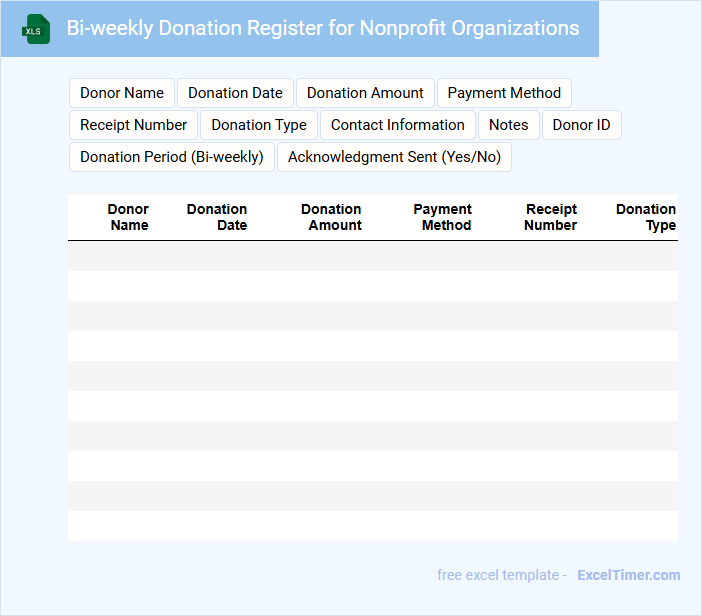Click the Donation Type column header
Viewport: 702px width, 616px height.
point(646,217)
